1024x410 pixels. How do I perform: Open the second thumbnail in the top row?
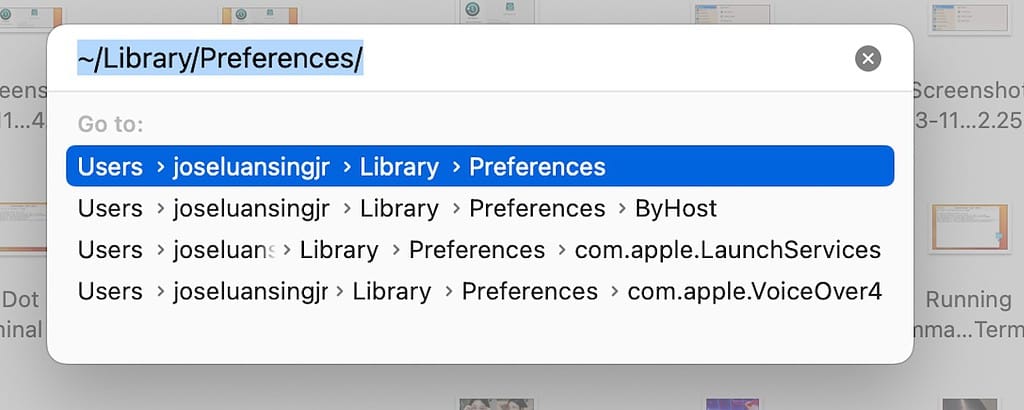click(x=259, y=12)
